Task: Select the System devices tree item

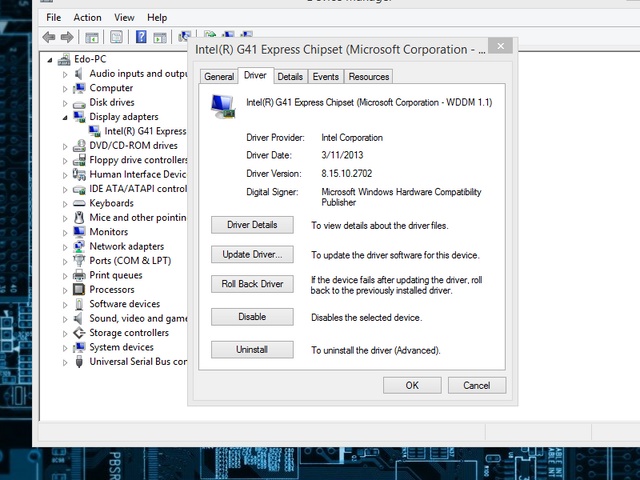Action: click(x=122, y=347)
